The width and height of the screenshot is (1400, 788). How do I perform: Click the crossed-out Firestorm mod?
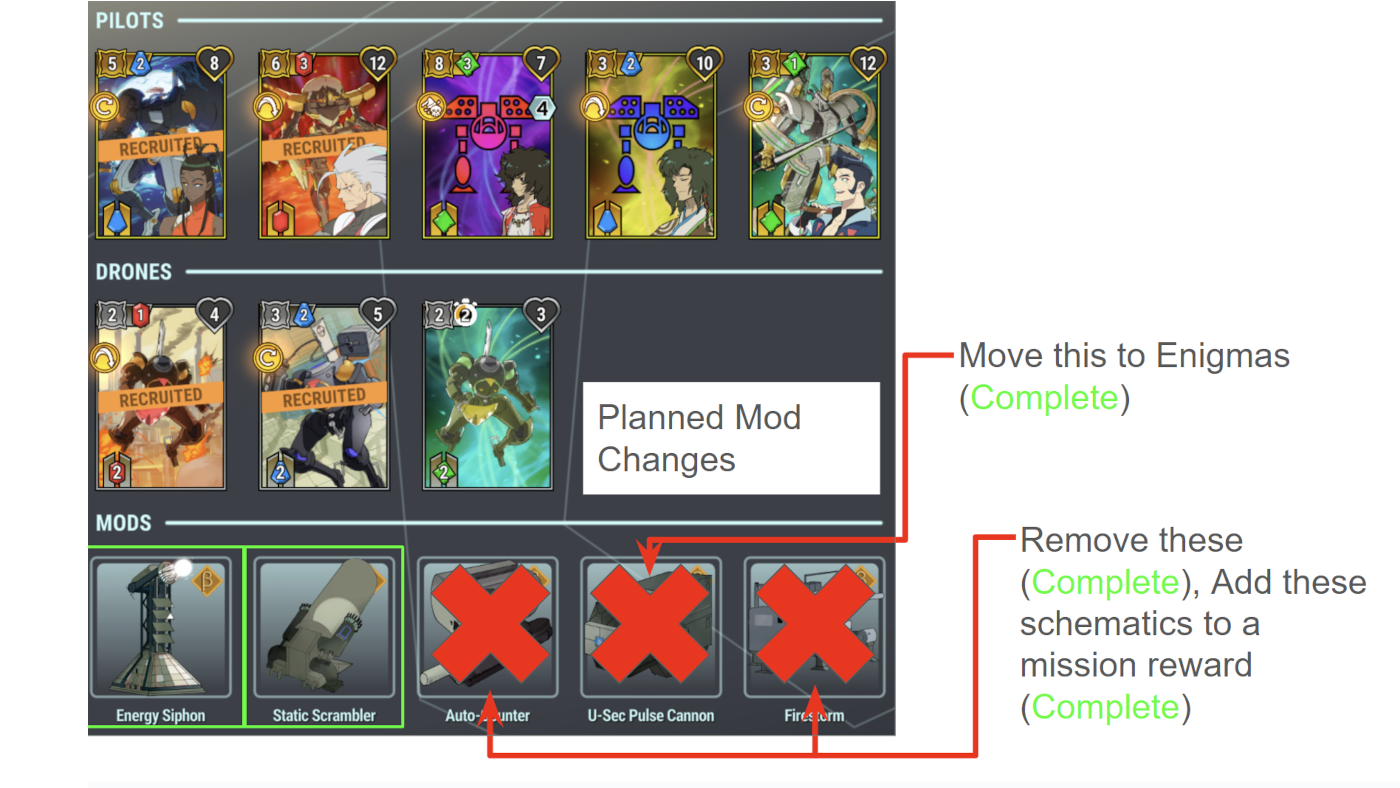(x=815, y=627)
